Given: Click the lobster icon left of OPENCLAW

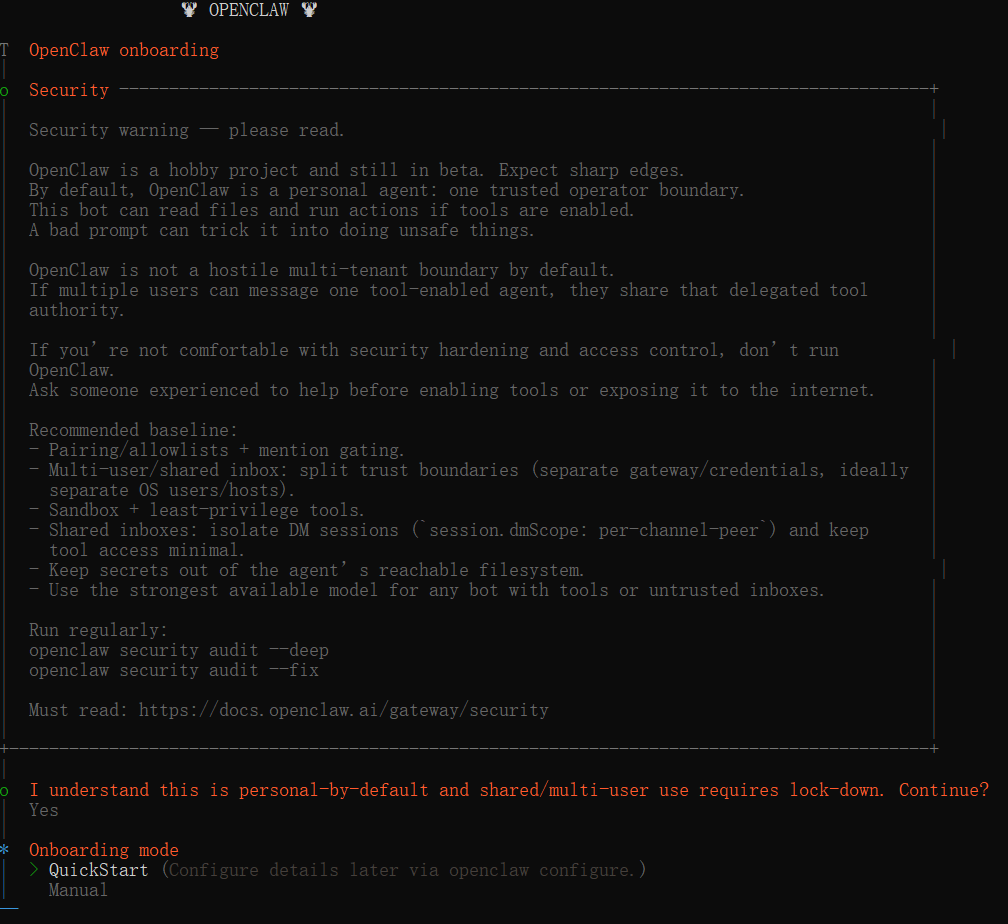Looking at the screenshot, I should [x=189, y=10].
